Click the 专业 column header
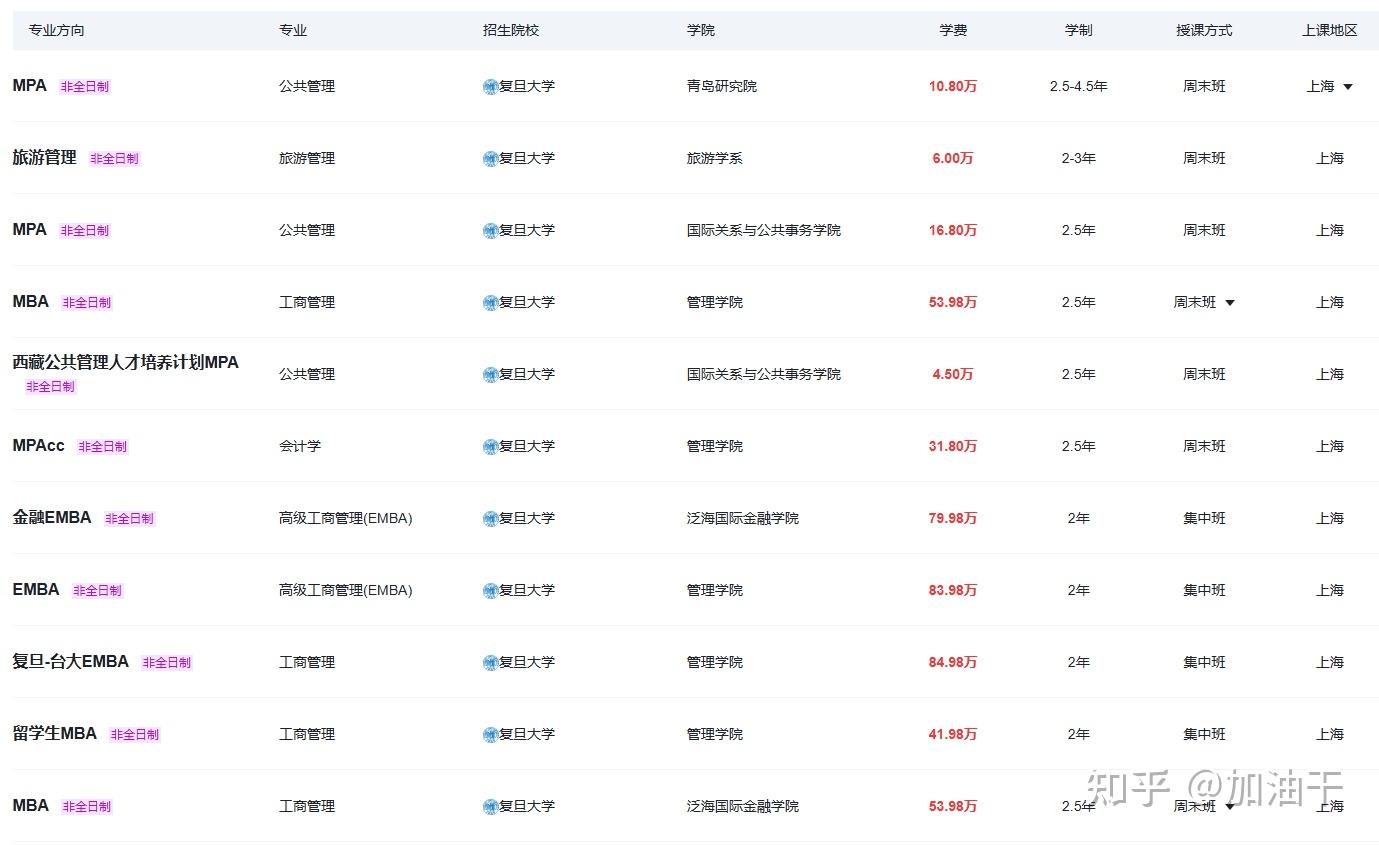 pos(293,30)
